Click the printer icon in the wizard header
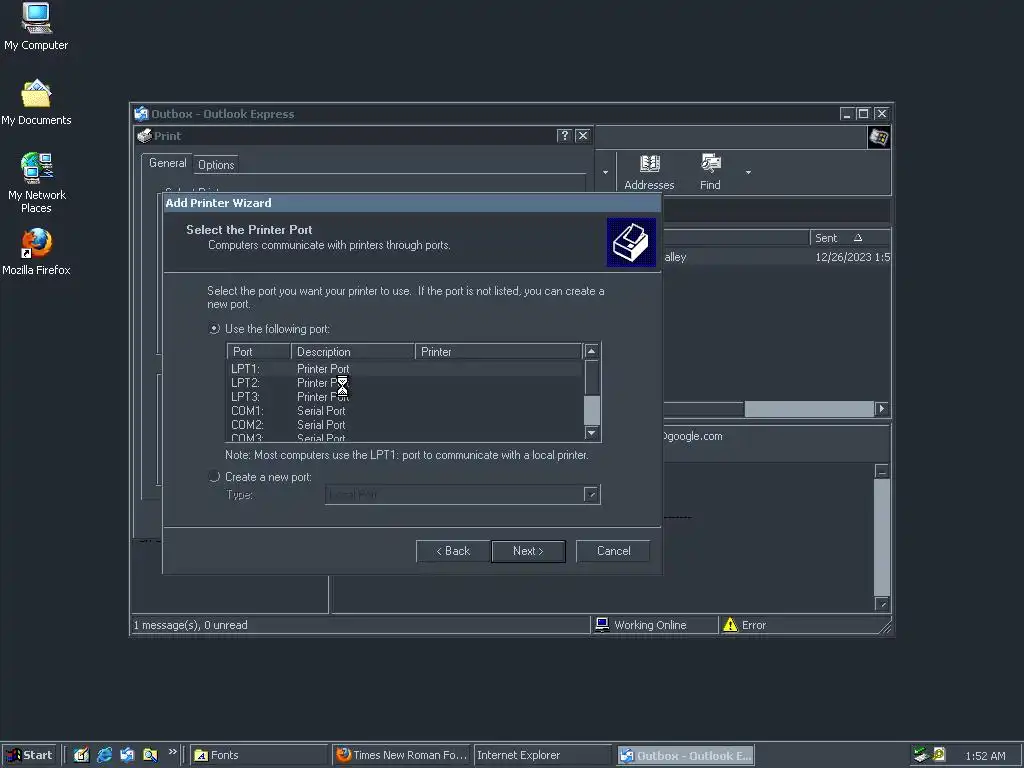 coord(631,242)
